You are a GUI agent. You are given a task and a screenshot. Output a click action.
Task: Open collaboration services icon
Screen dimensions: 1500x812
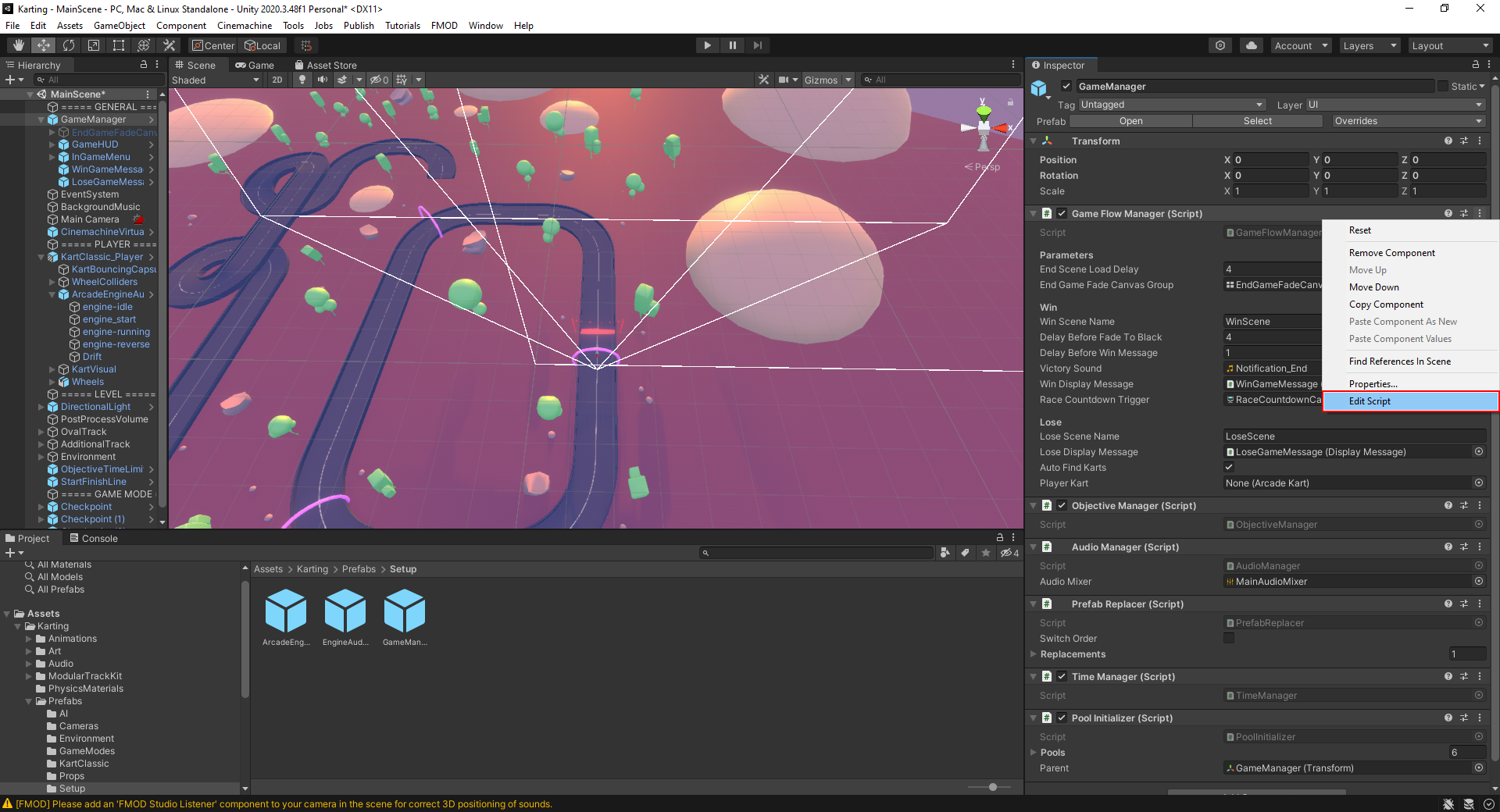1220,45
